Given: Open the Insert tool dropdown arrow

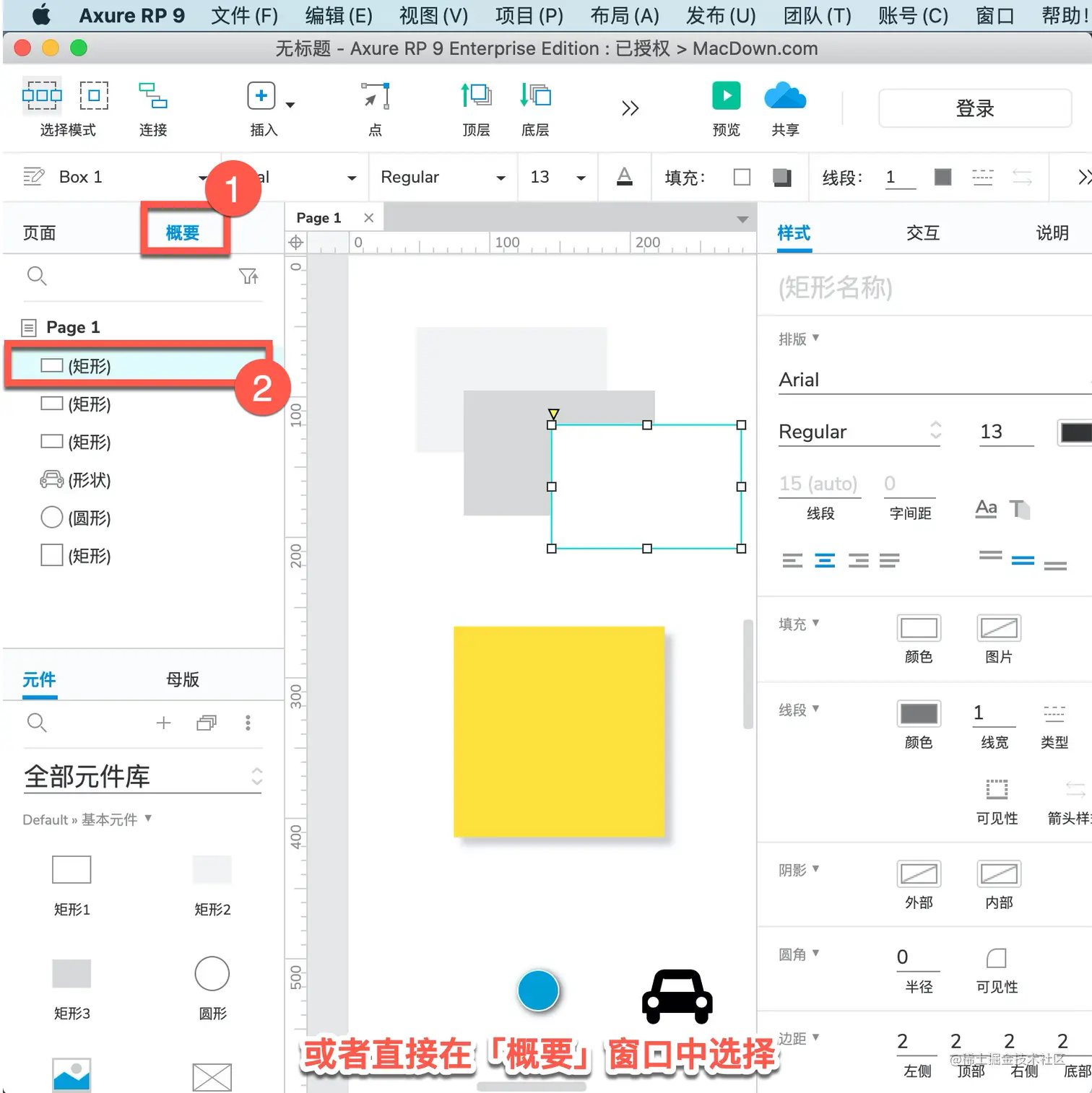Looking at the screenshot, I should 290,105.
